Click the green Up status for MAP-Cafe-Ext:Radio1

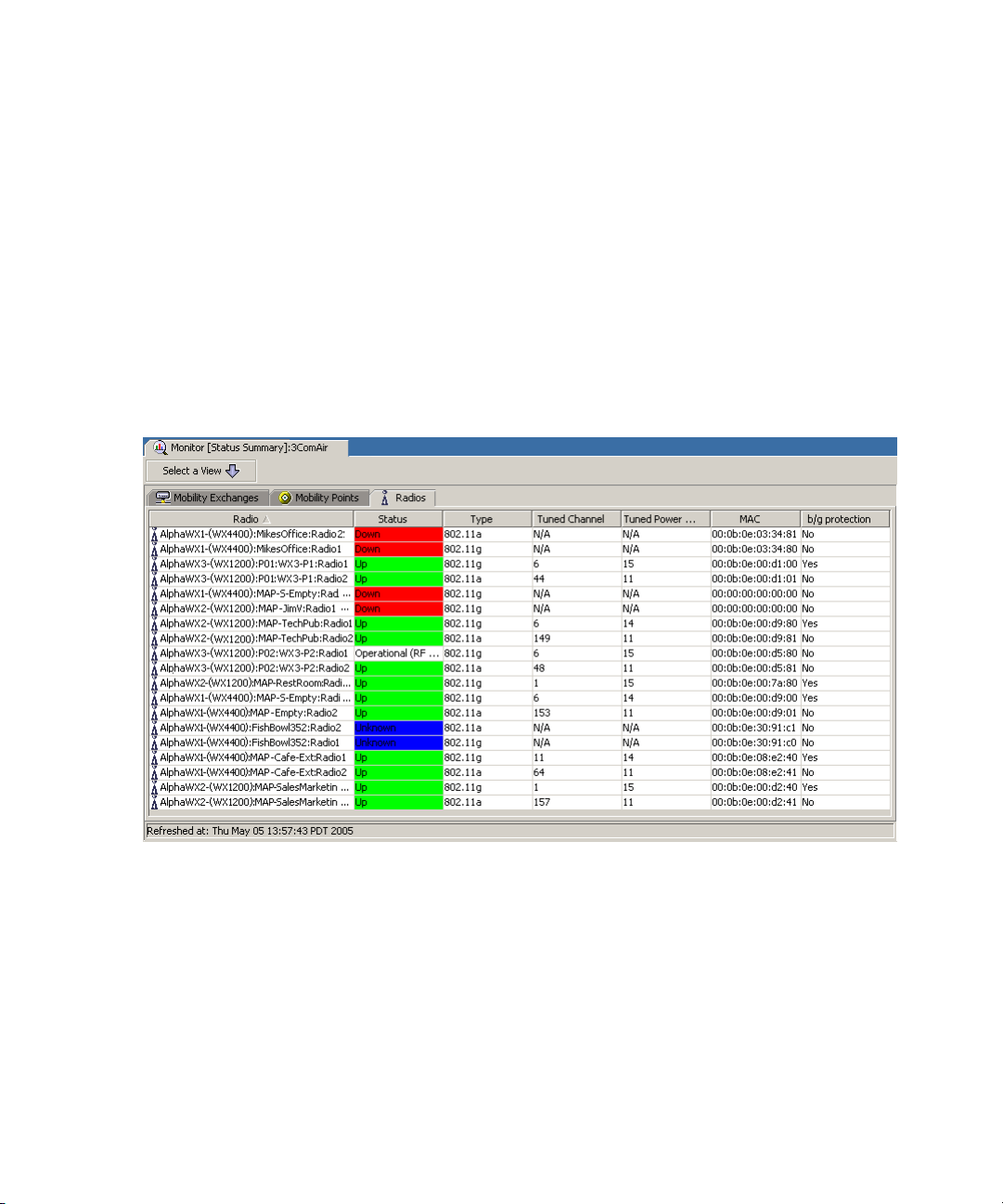click(398, 757)
